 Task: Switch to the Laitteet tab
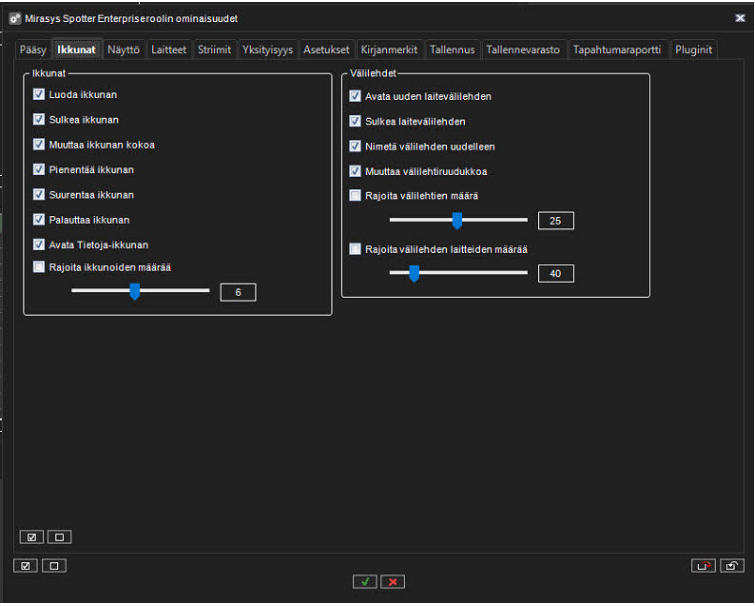[x=169, y=49]
